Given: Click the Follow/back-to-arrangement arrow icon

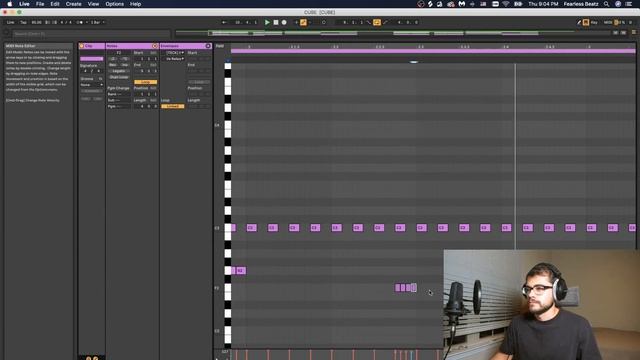Looking at the screenshot, I should tap(224, 22).
